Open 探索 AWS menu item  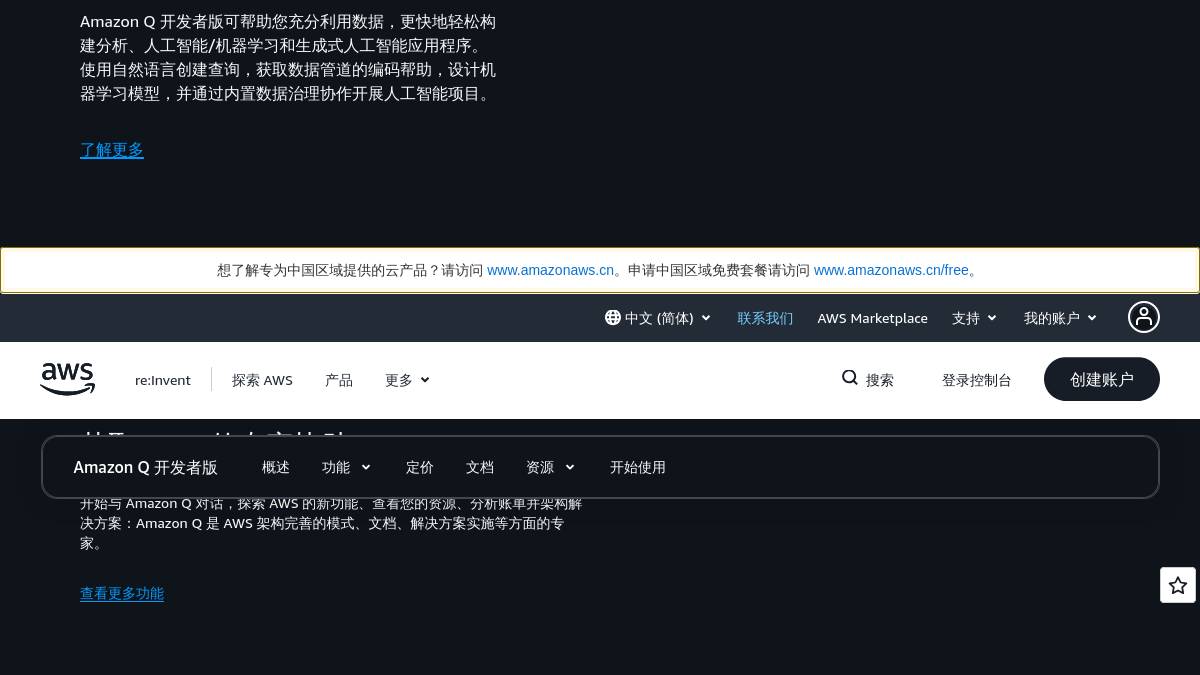click(262, 380)
